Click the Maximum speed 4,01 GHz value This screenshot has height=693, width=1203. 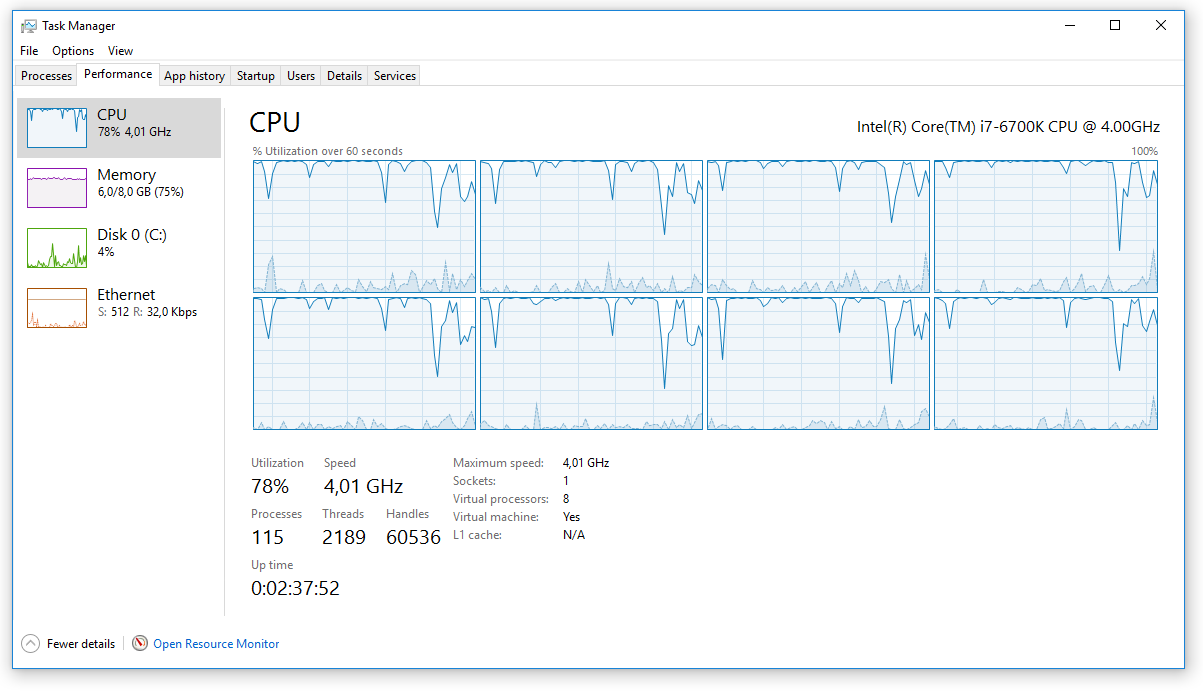[x=586, y=463]
